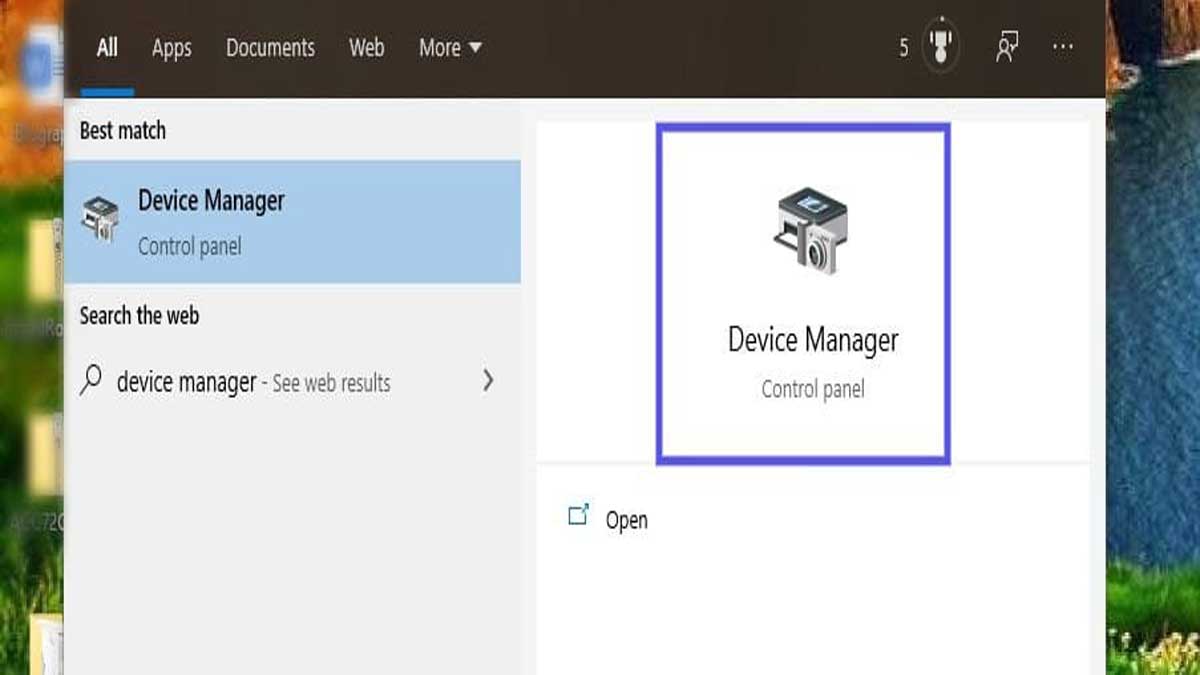Click the Device Manager icon in Best match

click(x=101, y=212)
